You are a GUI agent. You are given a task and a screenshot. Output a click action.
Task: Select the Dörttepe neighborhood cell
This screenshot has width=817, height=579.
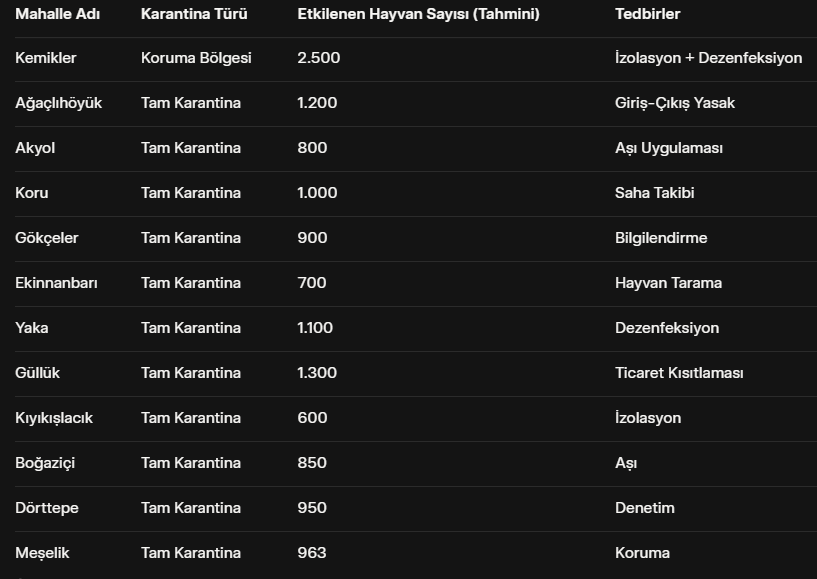click(x=47, y=508)
